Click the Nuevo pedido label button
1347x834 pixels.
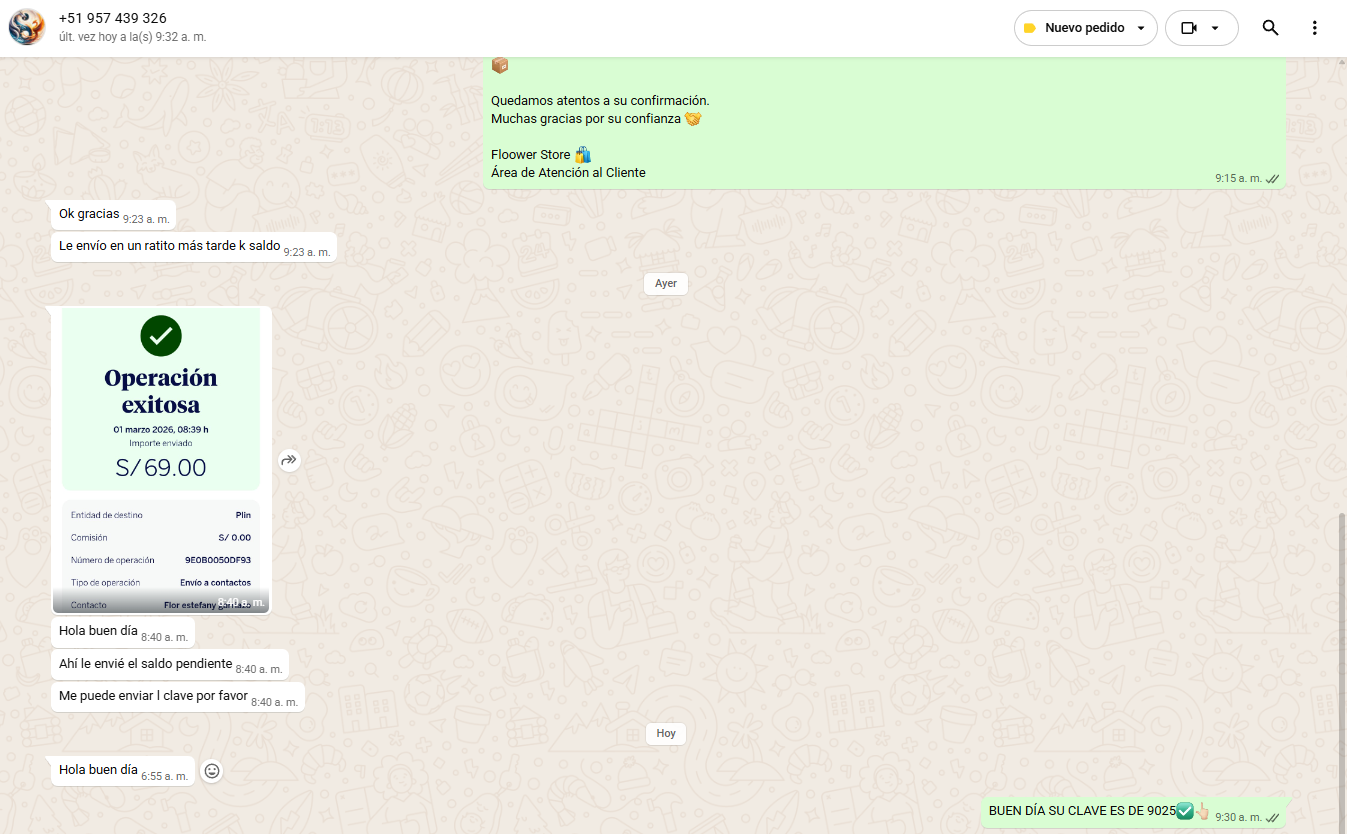1084,28
